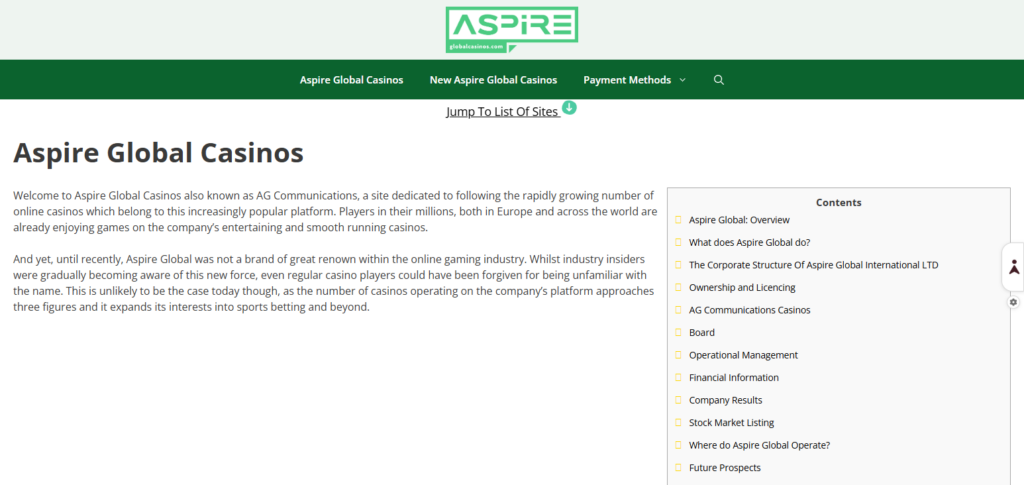Open the Aspire Global Casinos menu item
This screenshot has height=485, width=1024.
point(351,80)
